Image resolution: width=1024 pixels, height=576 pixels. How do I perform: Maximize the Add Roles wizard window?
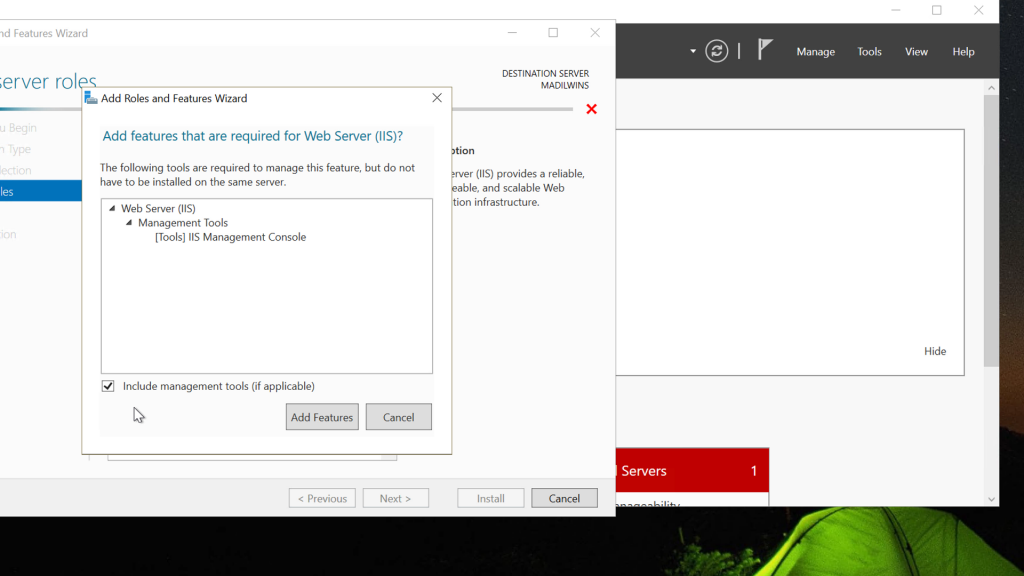(553, 33)
